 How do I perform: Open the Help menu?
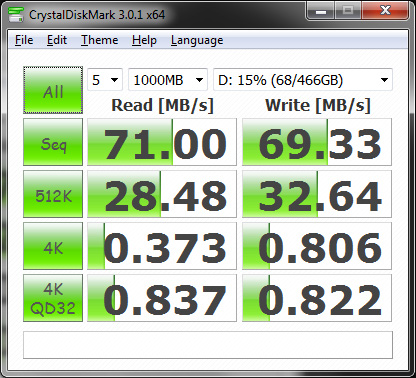tap(144, 40)
